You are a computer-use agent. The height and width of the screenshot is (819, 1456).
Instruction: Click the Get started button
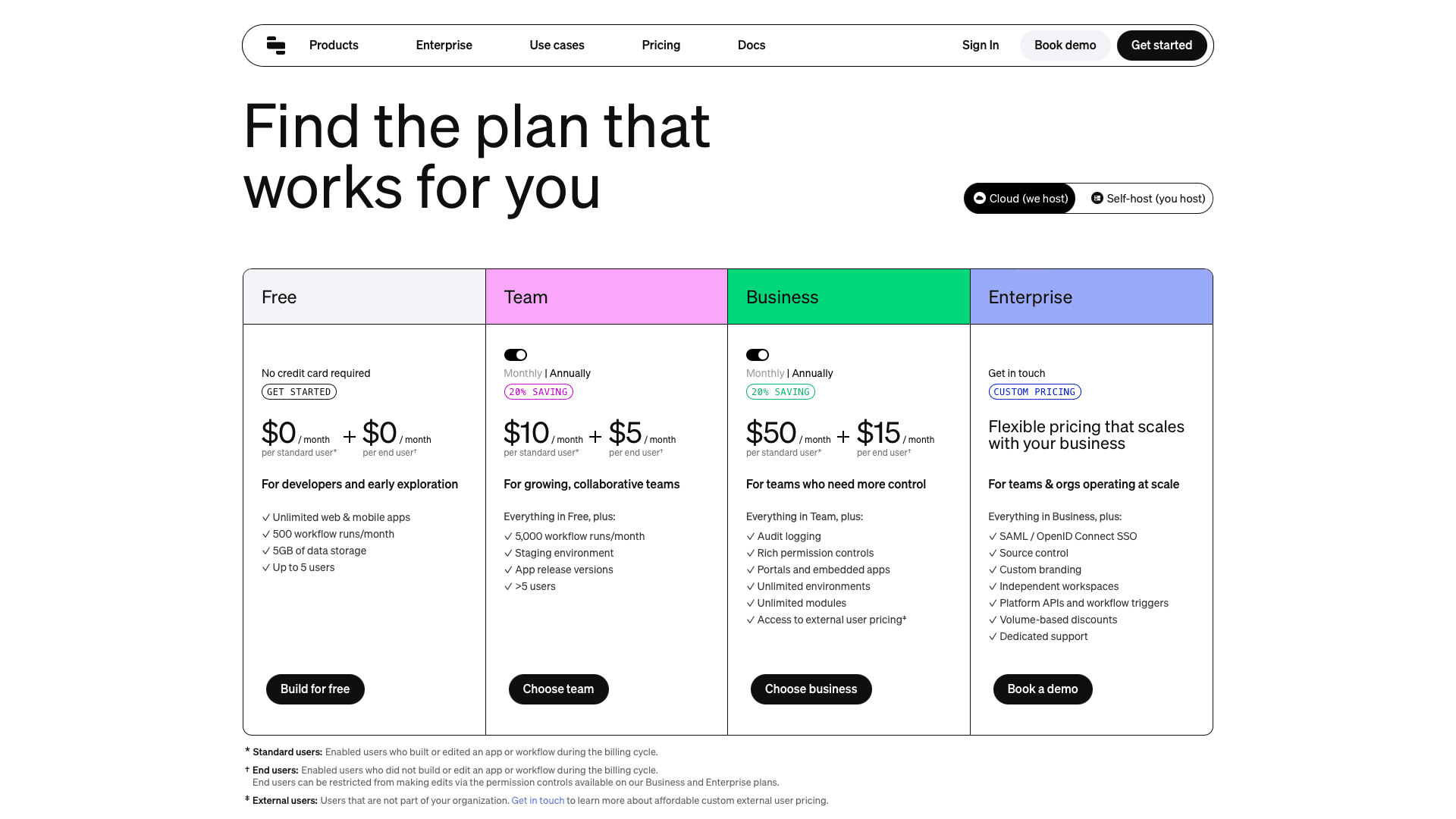tap(1161, 45)
